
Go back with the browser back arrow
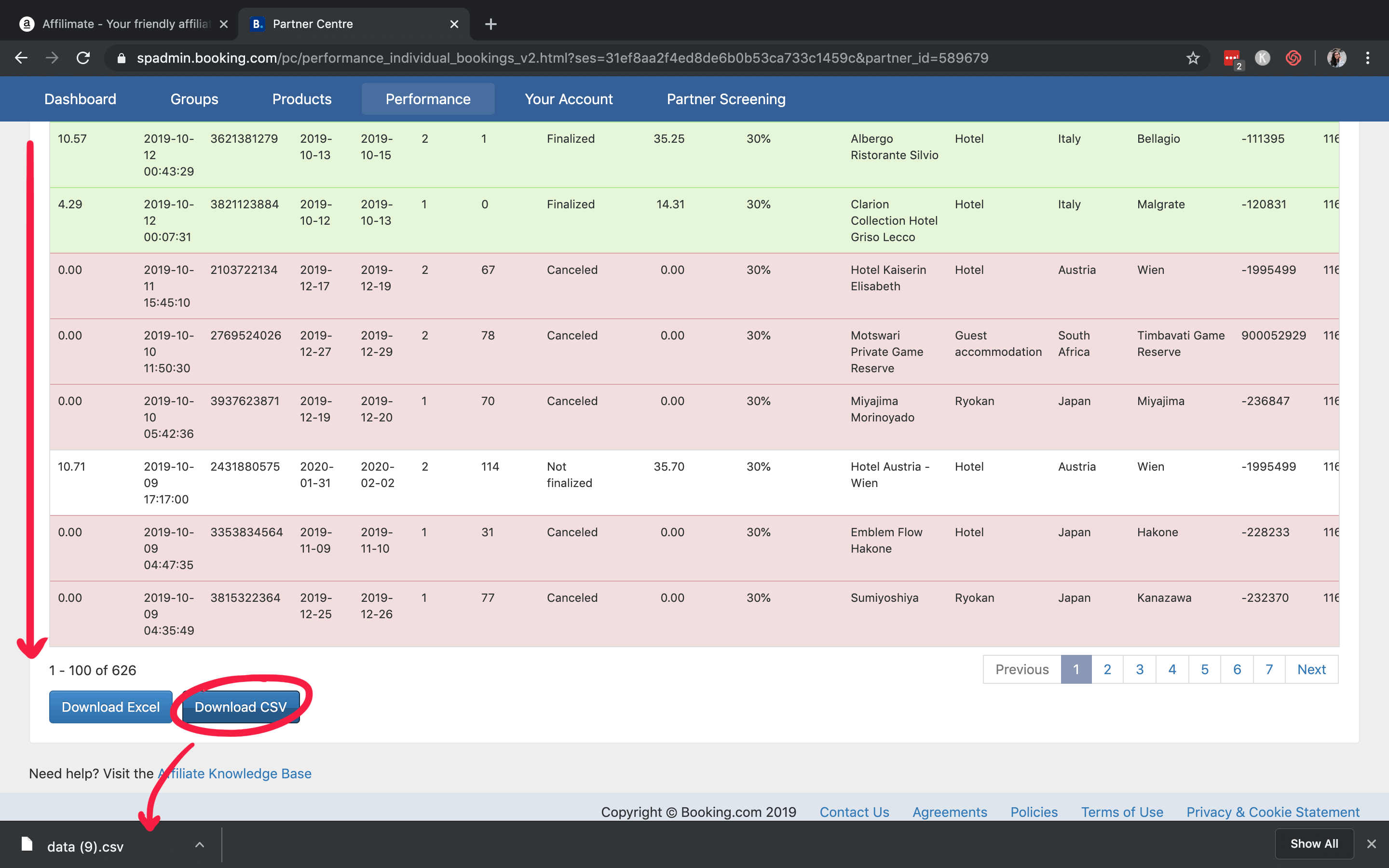(x=21, y=58)
